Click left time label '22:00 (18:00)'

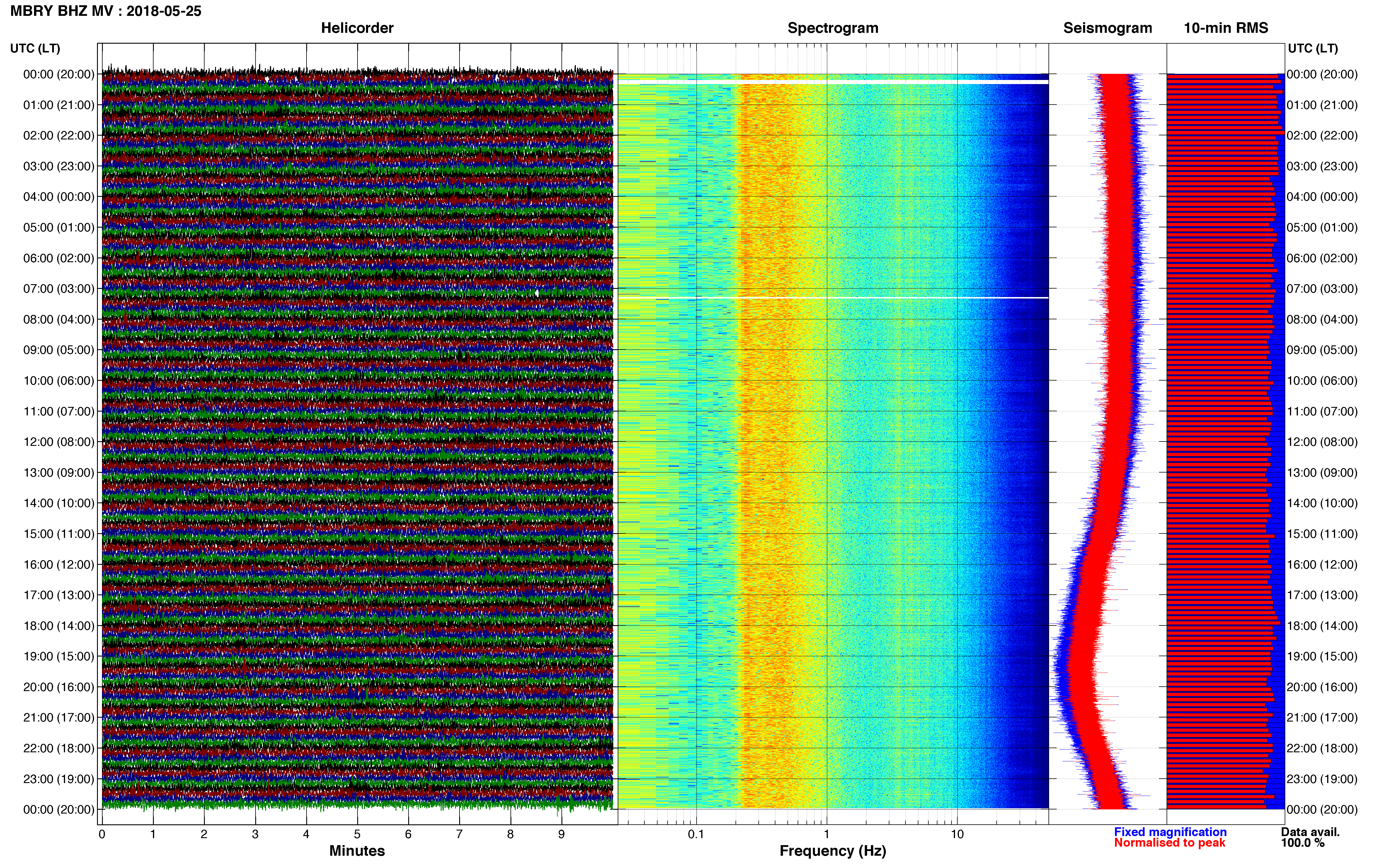click(59, 748)
